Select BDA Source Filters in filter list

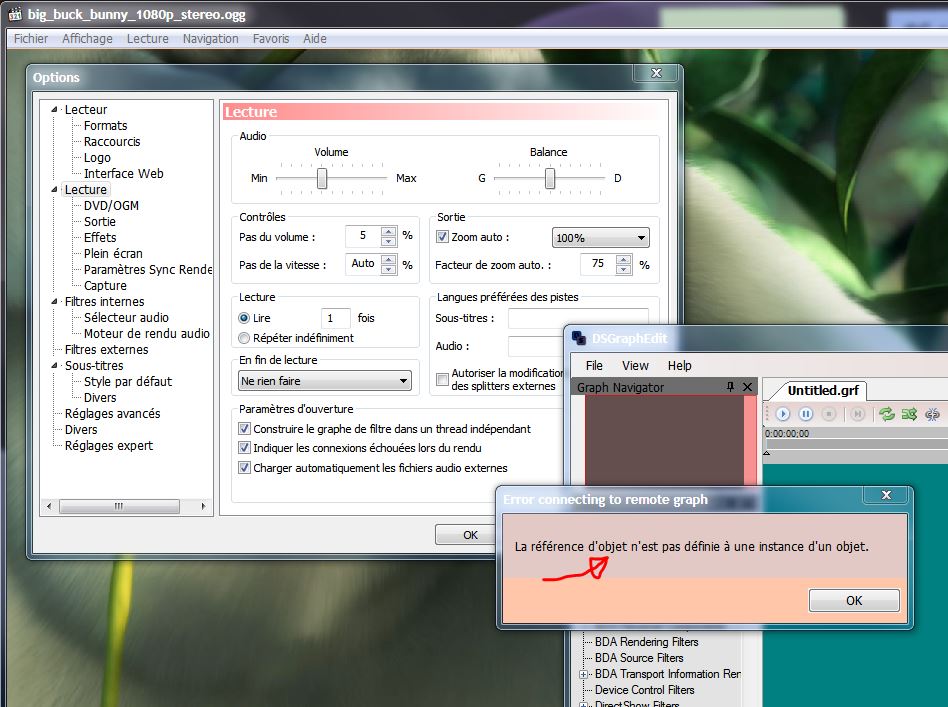(x=639, y=658)
